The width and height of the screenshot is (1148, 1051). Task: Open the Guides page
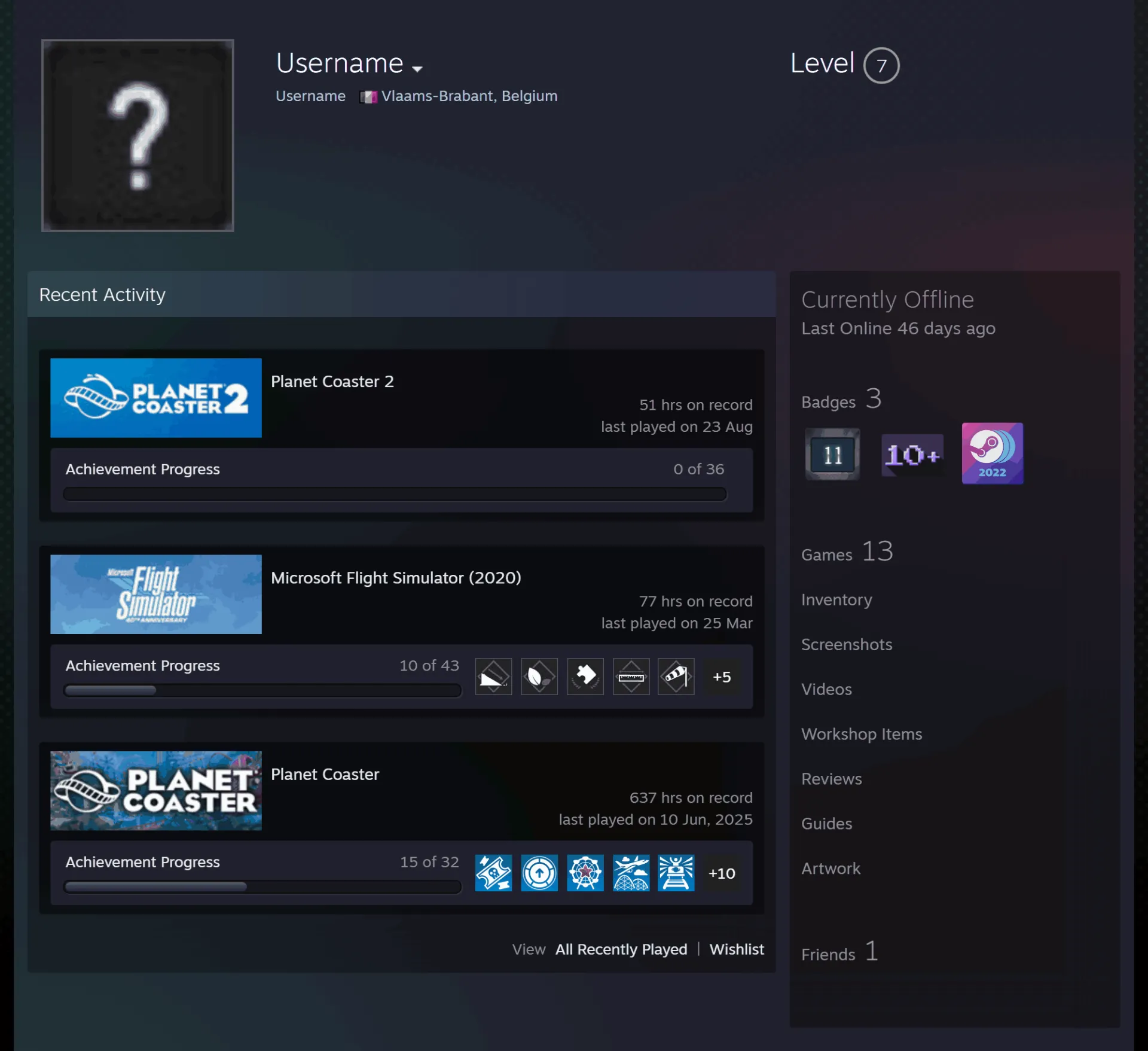pos(826,824)
